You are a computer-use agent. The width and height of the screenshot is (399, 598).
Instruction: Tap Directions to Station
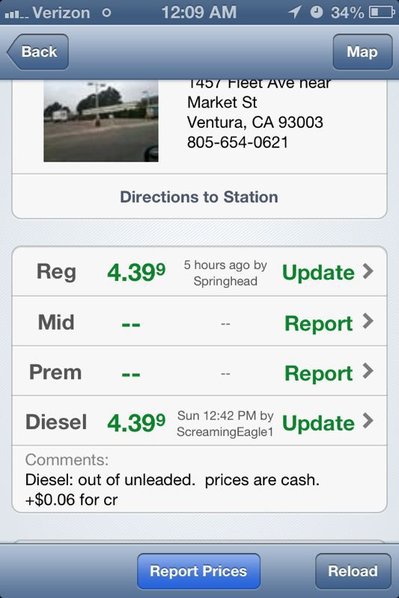pos(199,197)
